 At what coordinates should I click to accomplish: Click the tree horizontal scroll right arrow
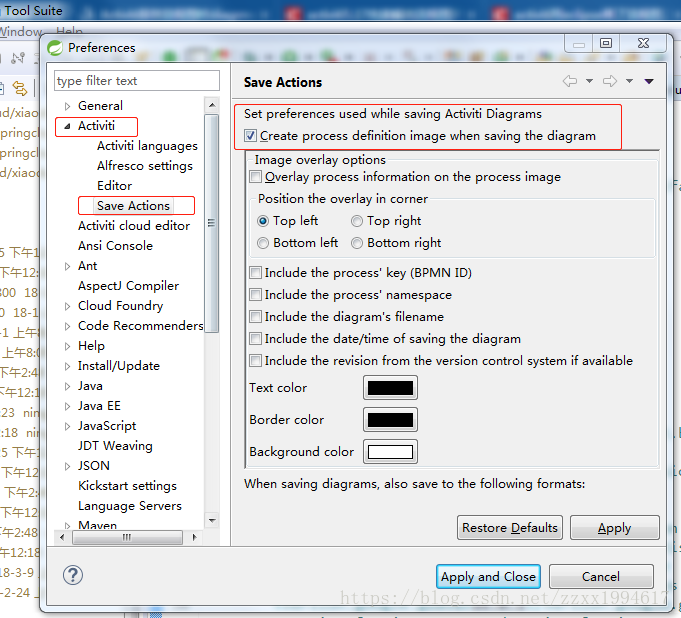click(x=194, y=538)
